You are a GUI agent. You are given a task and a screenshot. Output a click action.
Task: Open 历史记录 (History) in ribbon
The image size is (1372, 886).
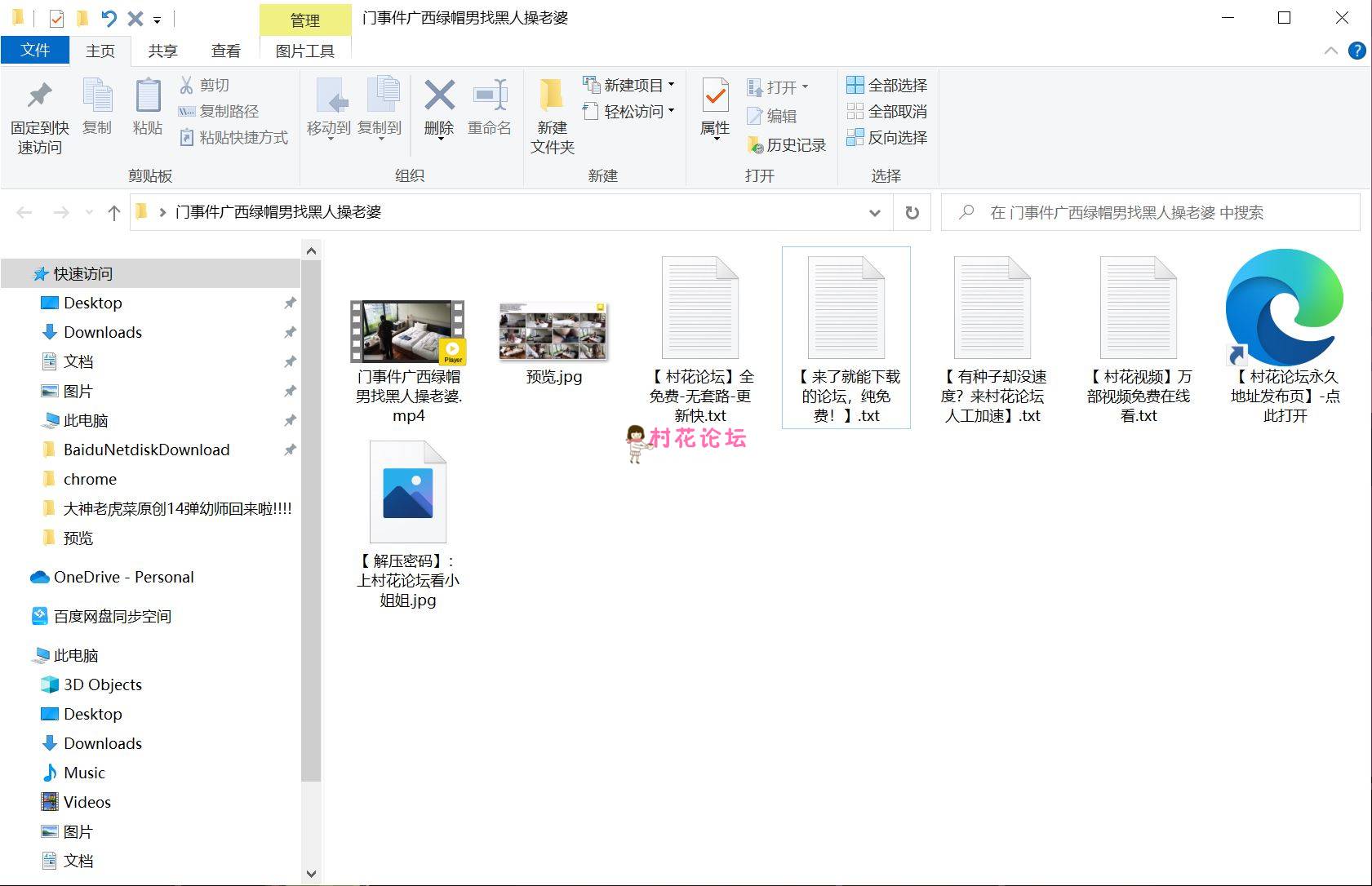tap(787, 145)
